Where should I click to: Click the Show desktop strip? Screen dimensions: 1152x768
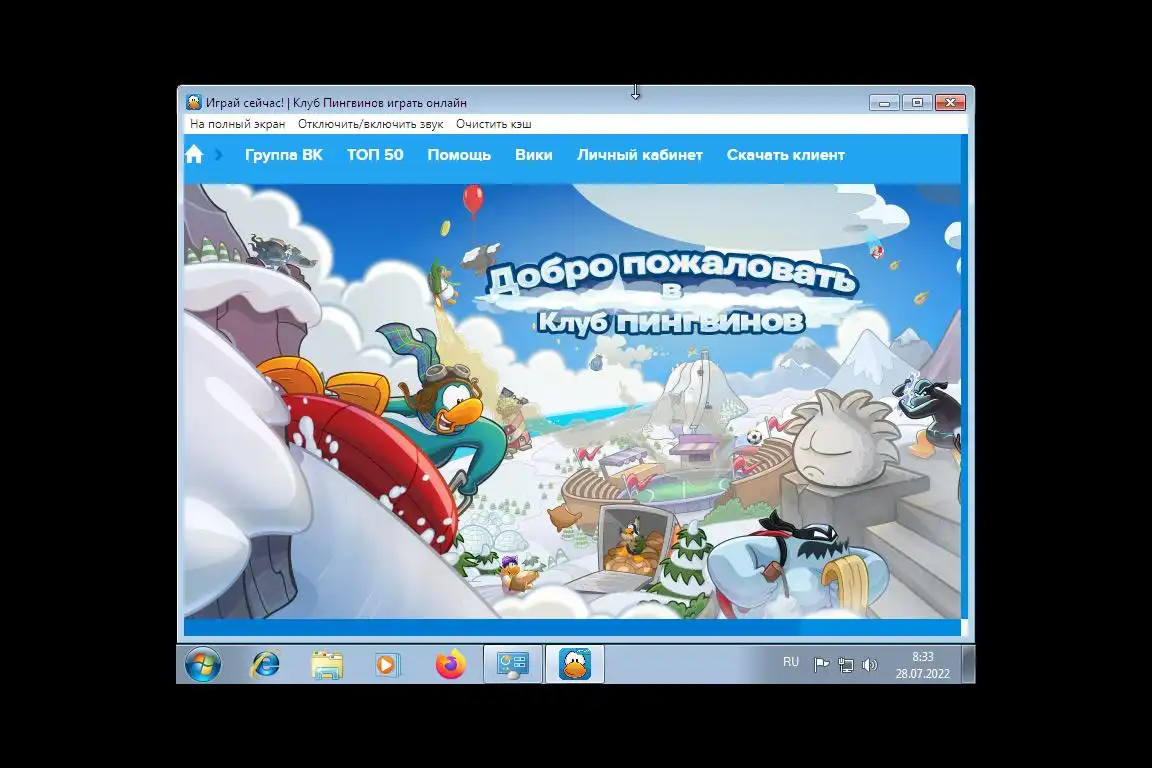pos(968,664)
